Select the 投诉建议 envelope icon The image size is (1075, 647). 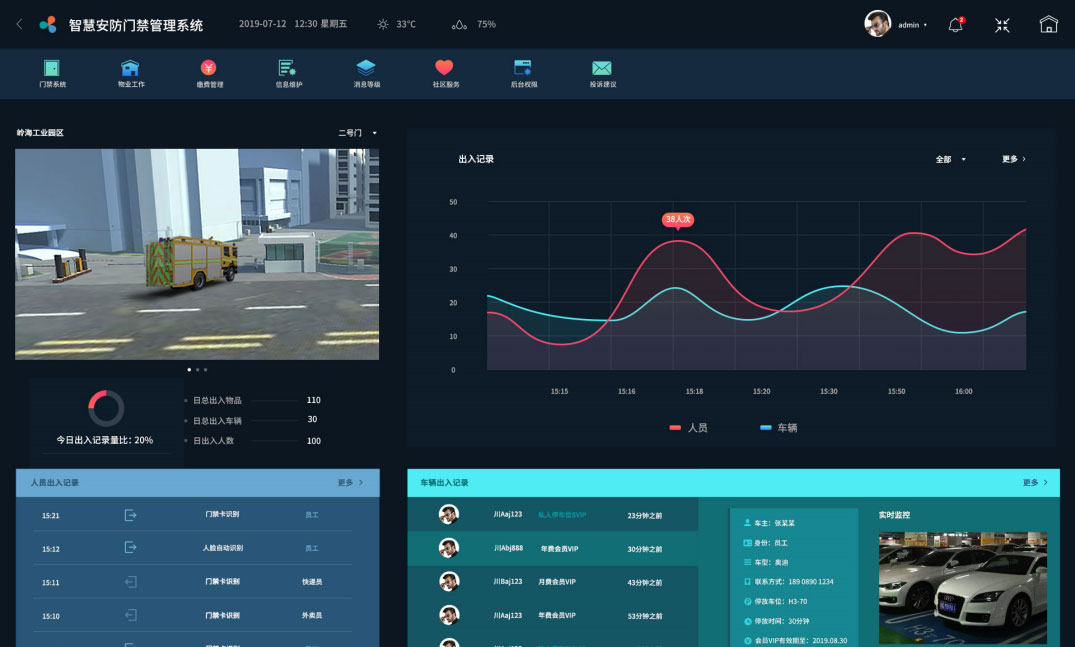tap(601, 69)
